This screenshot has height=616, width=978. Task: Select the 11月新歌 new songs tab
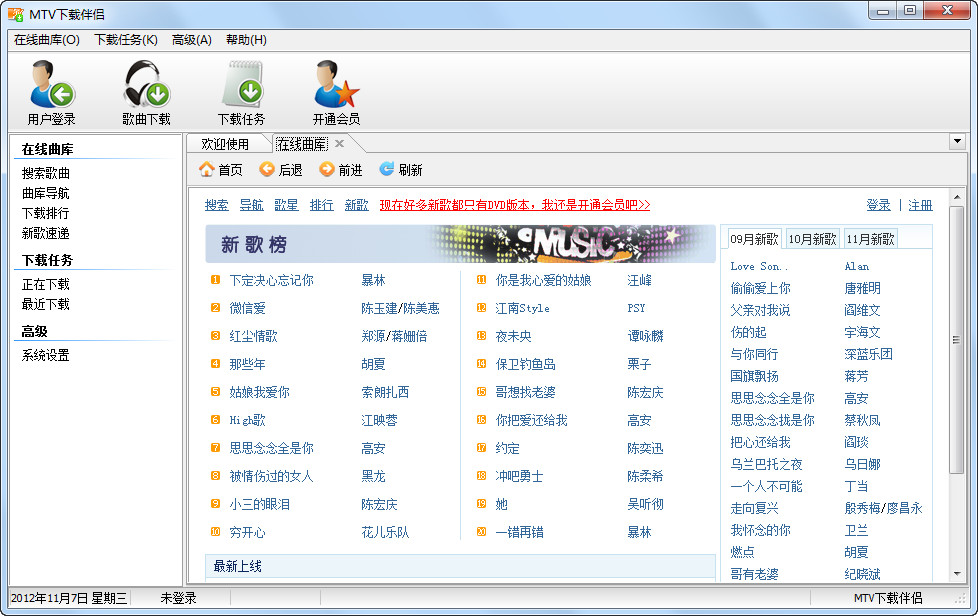click(x=871, y=238)
